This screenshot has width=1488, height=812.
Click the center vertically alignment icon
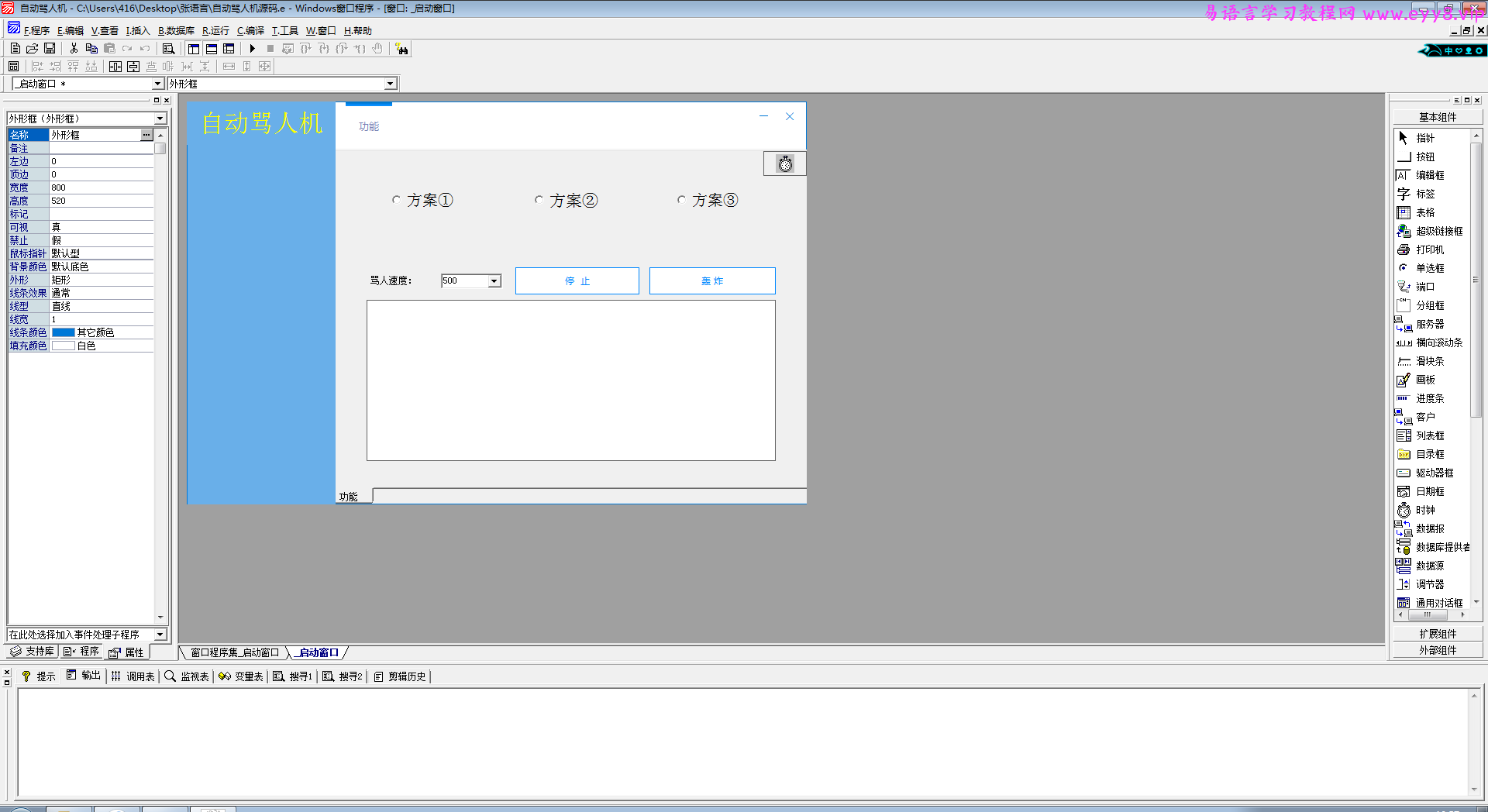pyautogui.click(x=133, y=67)
